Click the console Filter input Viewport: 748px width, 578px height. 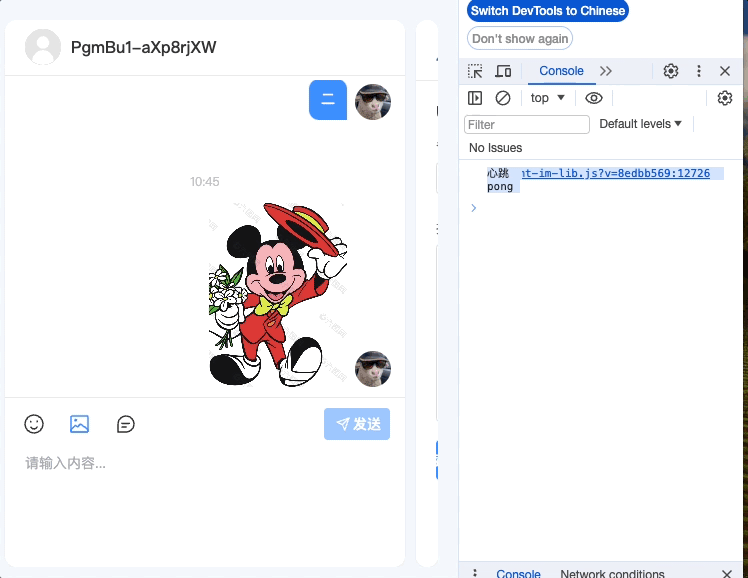[527, 124]
